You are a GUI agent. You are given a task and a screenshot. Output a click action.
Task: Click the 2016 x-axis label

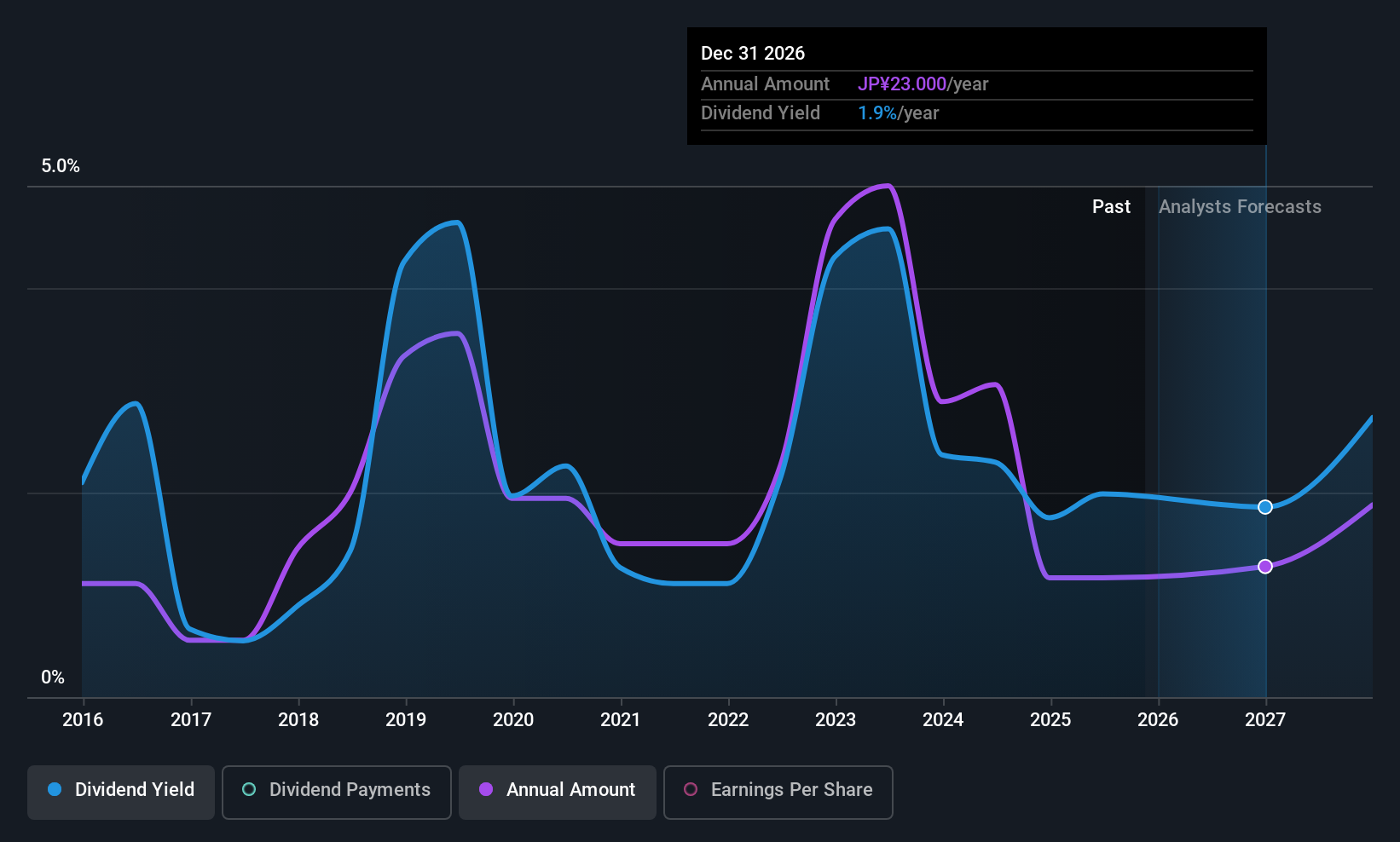point(83,720)
